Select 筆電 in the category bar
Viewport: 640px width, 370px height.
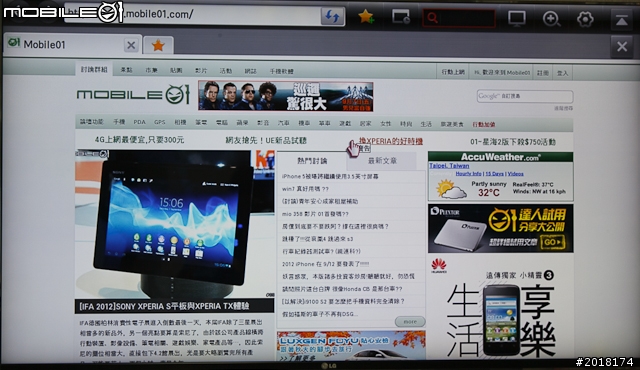click(x=201, y=122)
